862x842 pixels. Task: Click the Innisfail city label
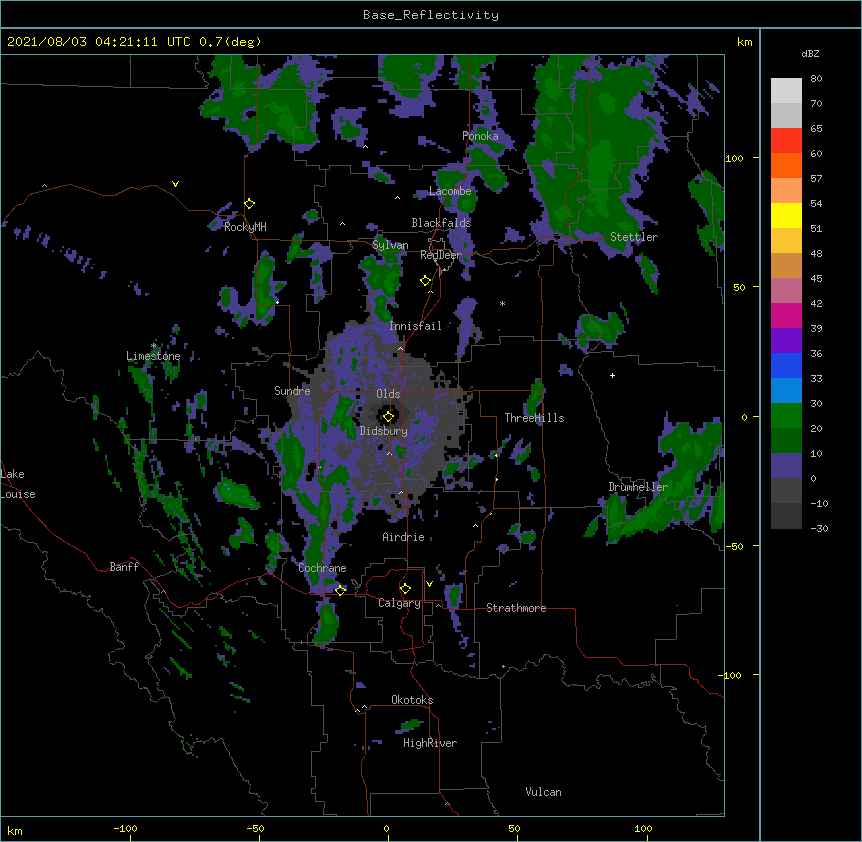click(415, 326)
